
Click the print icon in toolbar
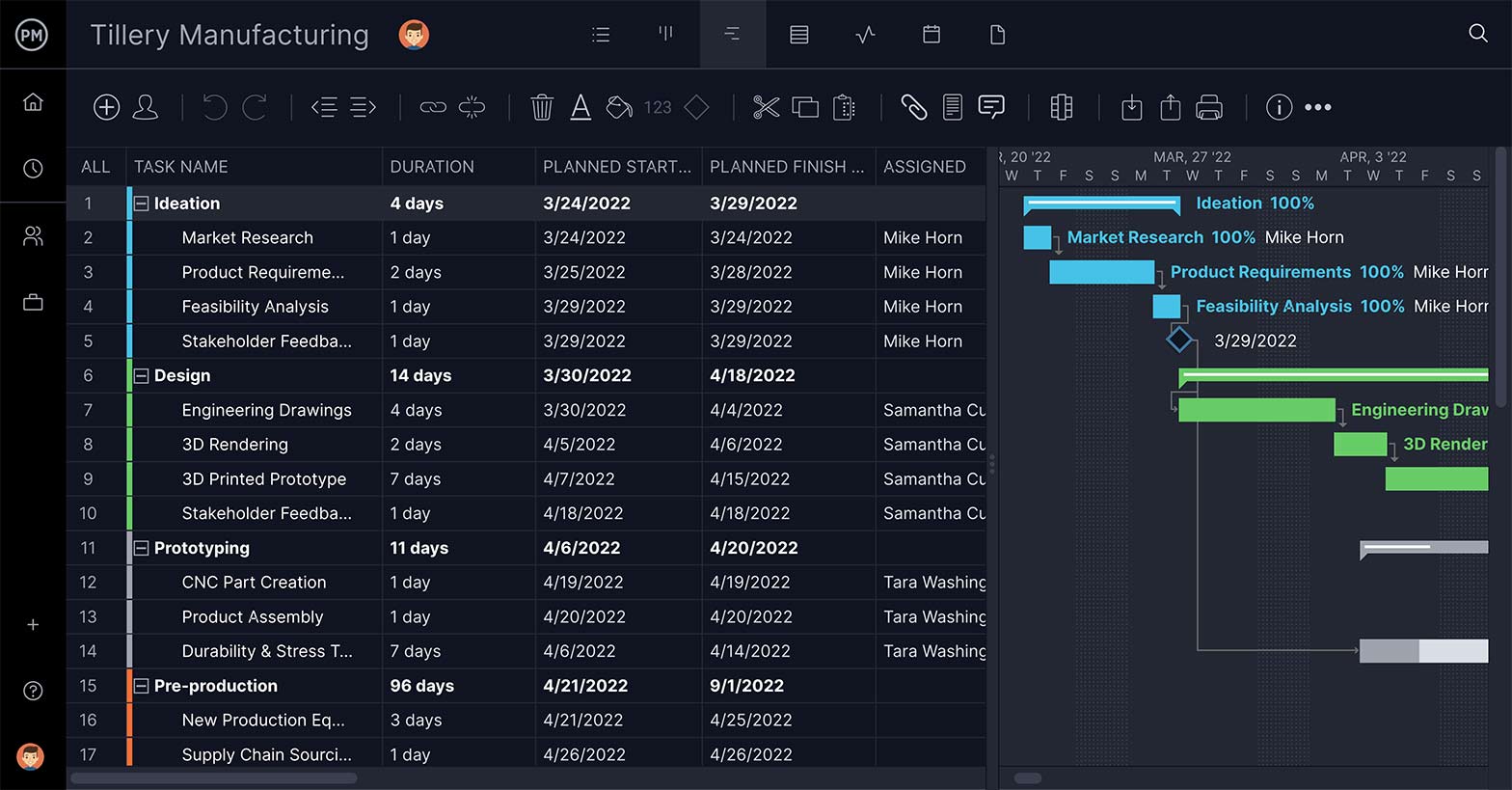[x=1208, y=107]
